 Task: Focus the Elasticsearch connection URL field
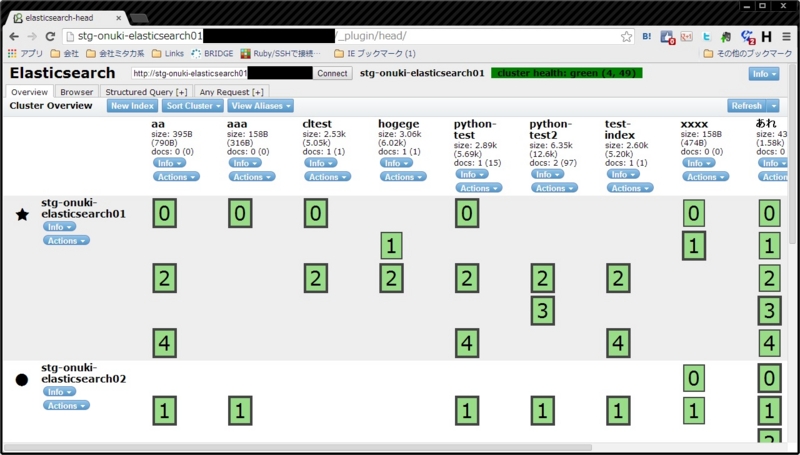(x=222, y=73)
